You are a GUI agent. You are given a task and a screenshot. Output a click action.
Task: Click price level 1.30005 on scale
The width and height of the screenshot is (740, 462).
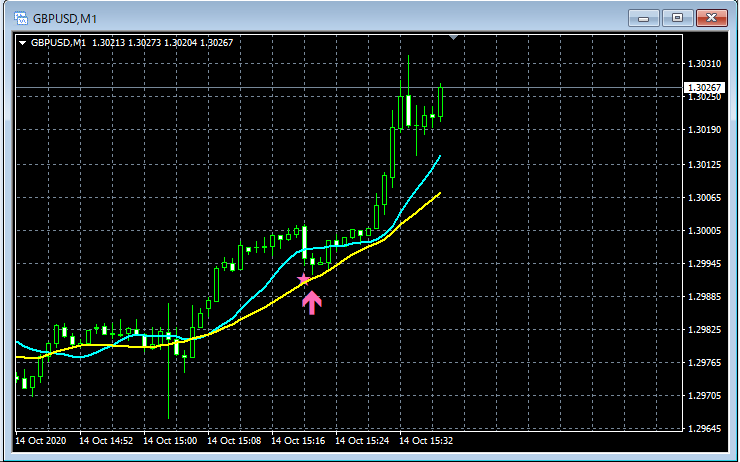[x=705, y=231]
